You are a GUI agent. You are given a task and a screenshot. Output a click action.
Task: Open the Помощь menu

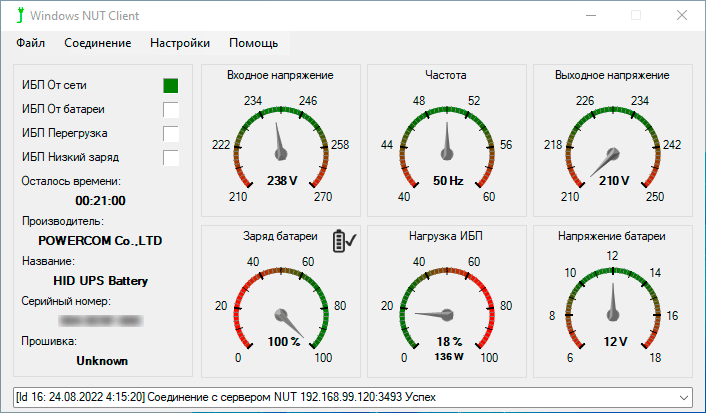click(x=253, y=43)
